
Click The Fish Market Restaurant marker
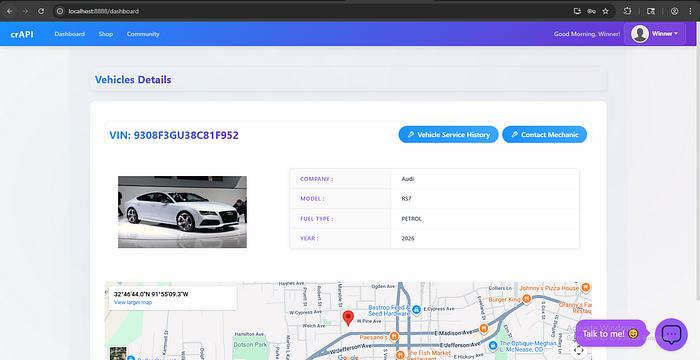pyautogui.click(x=400, y=354)
